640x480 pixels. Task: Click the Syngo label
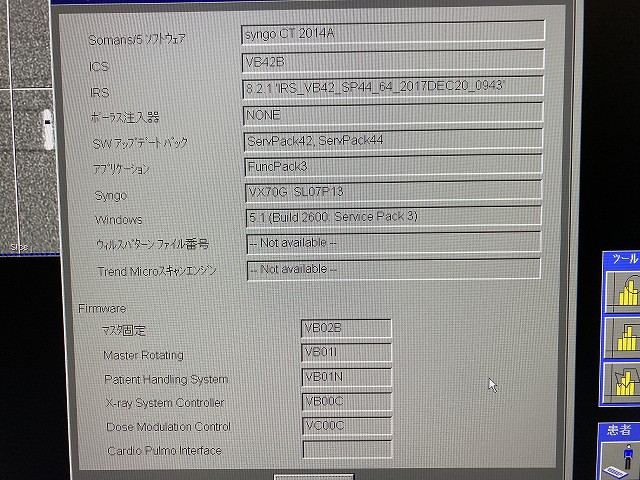111,196
